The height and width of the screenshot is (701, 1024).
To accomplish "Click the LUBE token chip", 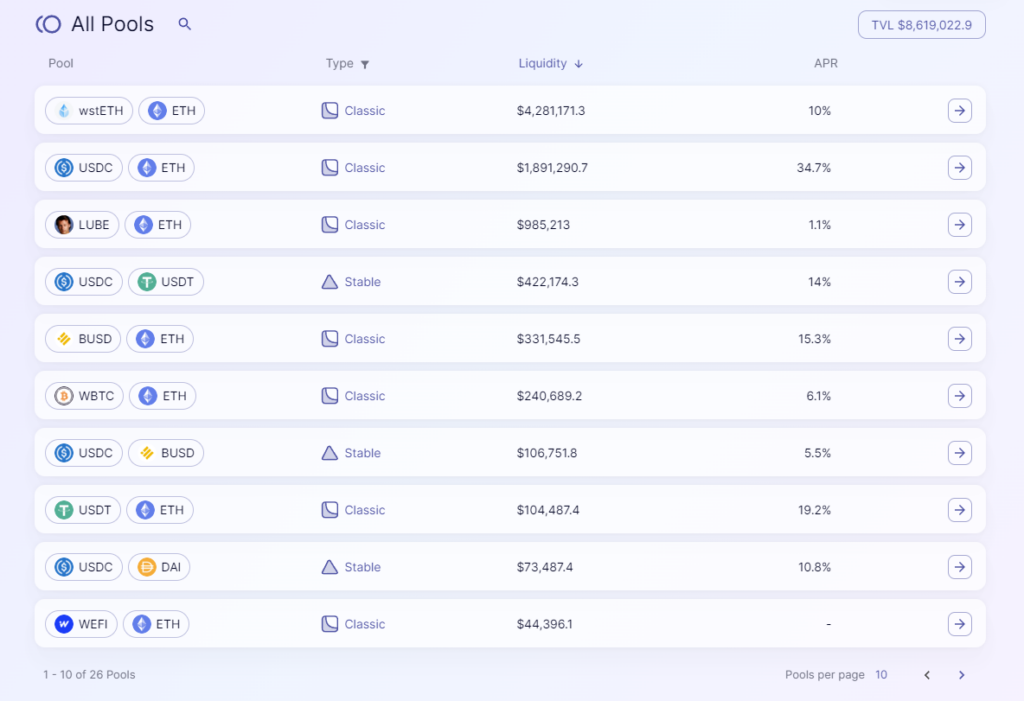I will click(x=82, y=225).
